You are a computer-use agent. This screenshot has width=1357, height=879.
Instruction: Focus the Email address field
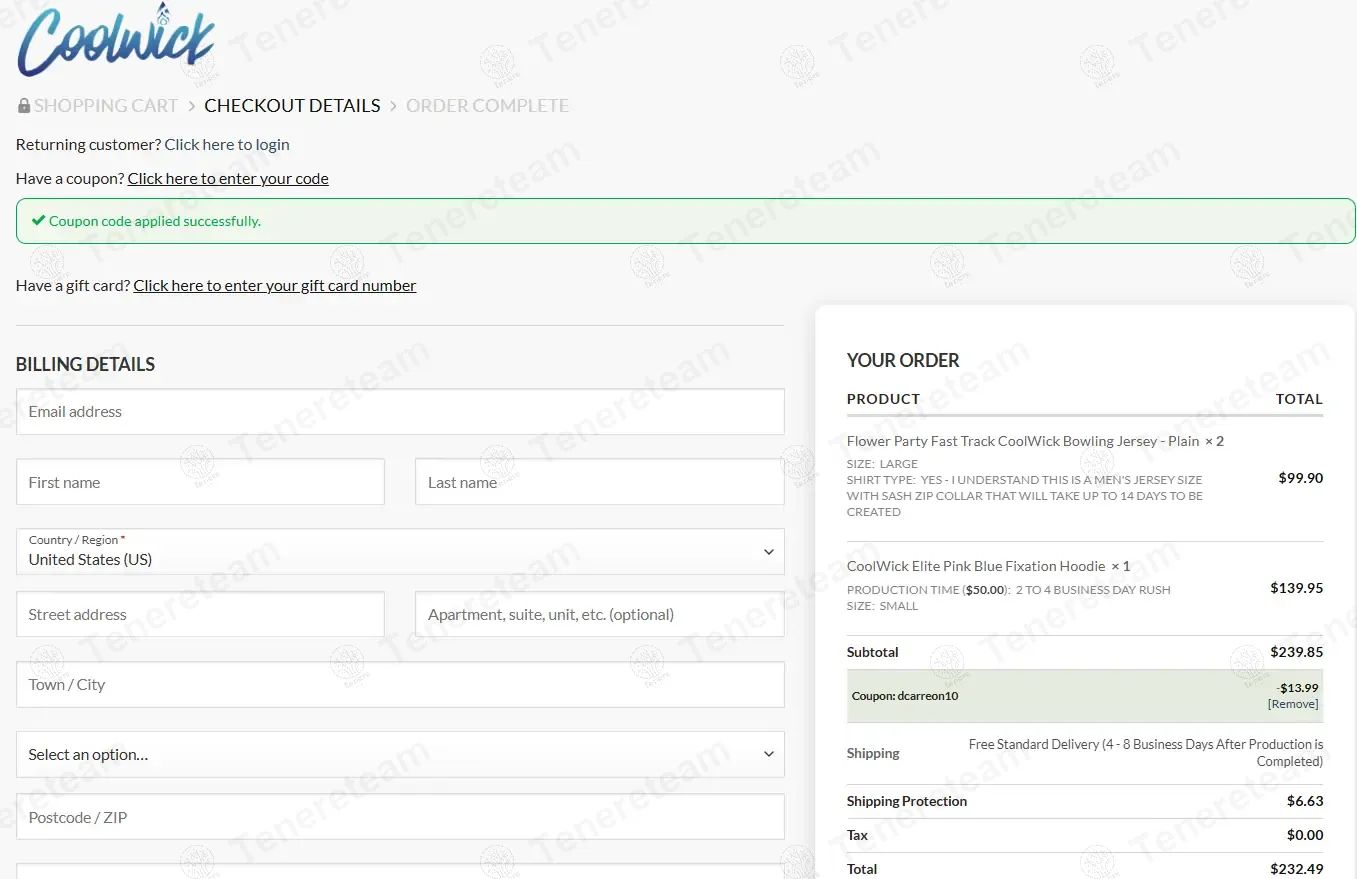[400, 412]
